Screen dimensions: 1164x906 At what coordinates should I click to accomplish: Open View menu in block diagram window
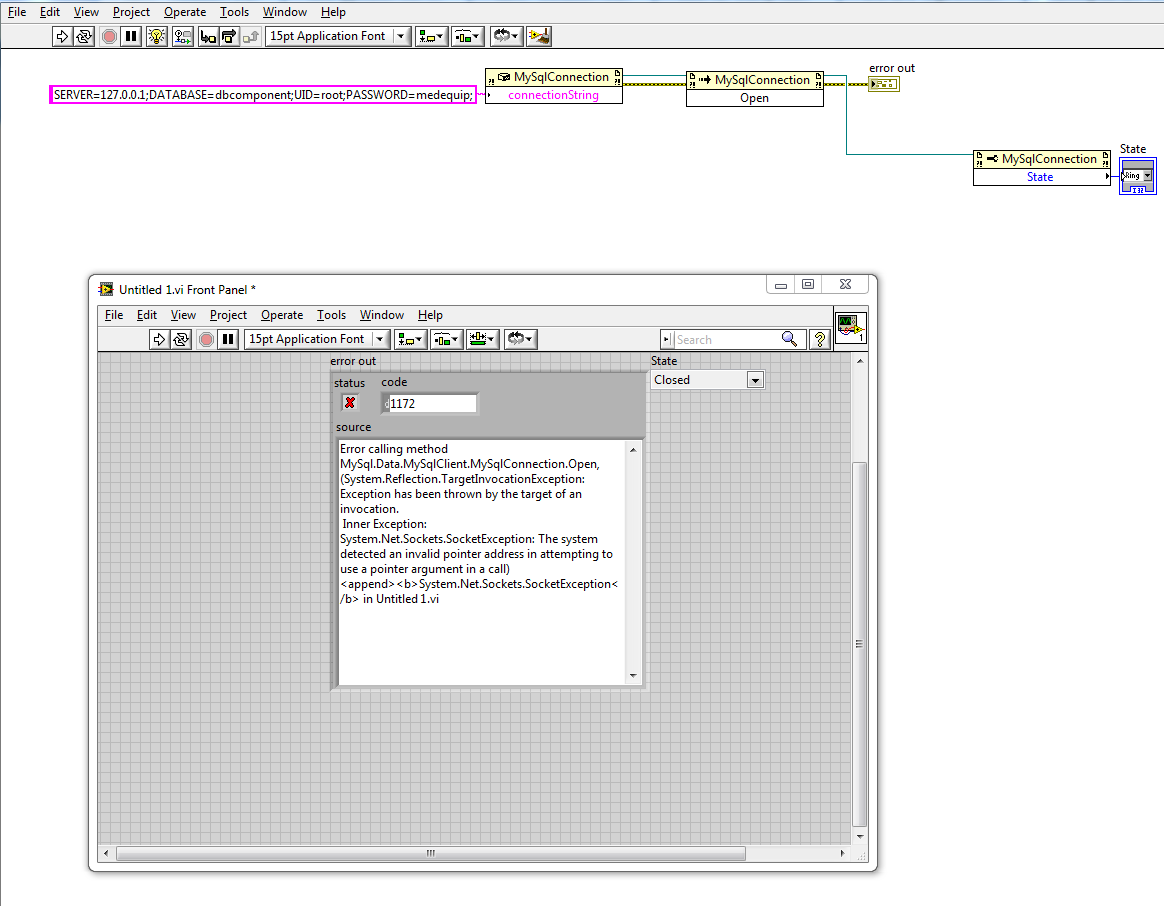86,12
